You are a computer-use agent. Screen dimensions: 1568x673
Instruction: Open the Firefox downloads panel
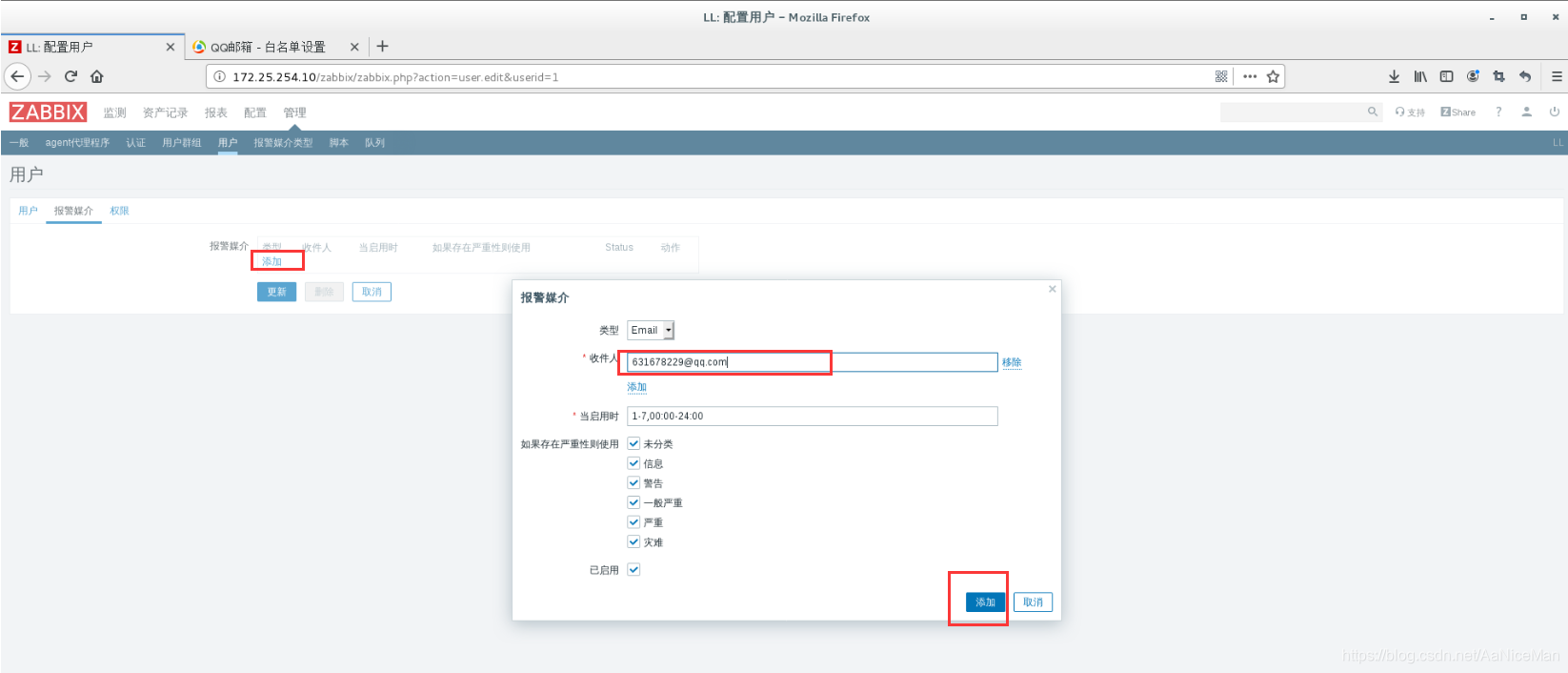pos(1394,76)
